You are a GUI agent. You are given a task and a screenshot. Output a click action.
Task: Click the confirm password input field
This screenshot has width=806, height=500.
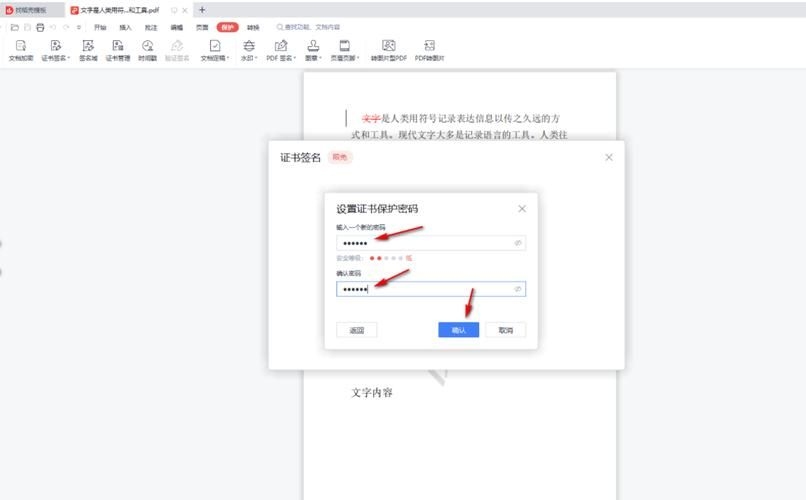pyautogui.click(x=431, y=289)
